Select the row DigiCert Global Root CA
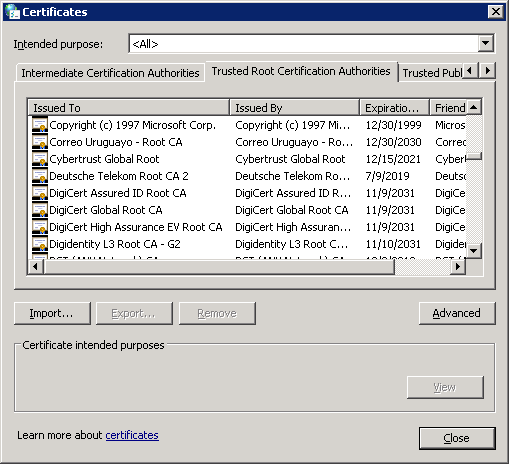 [x=247, y=210]
